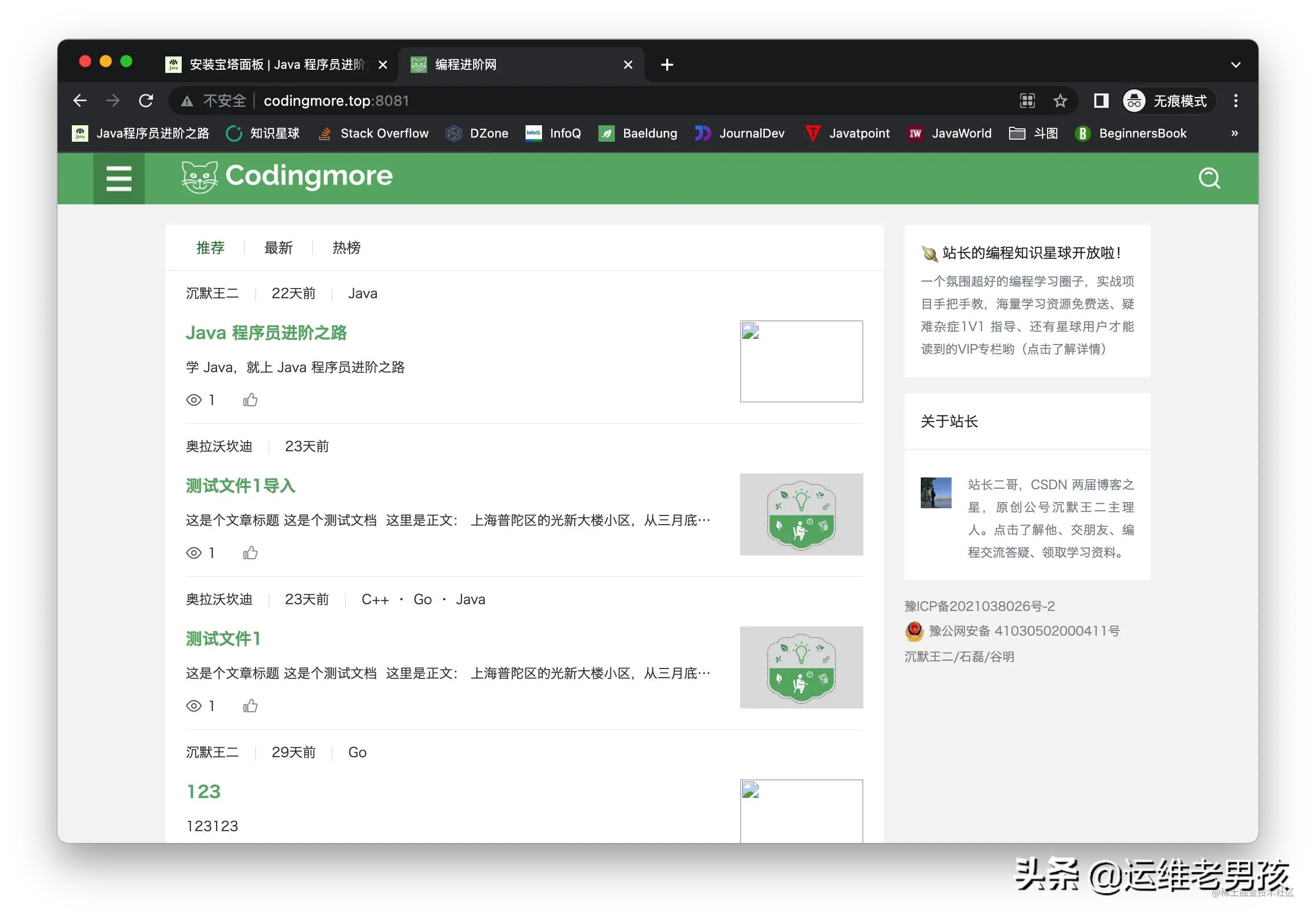
Task: Expand the bookmarks overflow chevron
Action: click(x=1234, y=133)
